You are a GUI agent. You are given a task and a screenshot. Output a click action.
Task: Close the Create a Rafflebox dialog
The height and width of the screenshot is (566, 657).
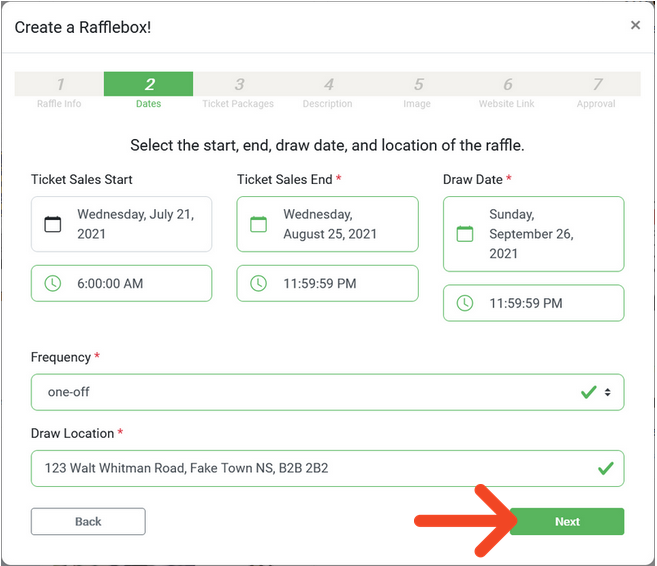point(635,26)
